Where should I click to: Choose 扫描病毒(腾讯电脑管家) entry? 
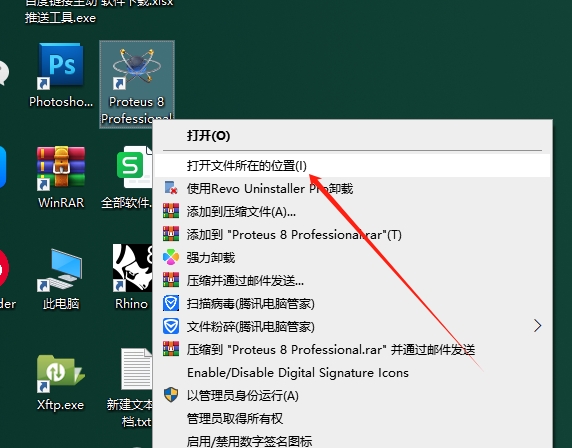click(352, 304)
